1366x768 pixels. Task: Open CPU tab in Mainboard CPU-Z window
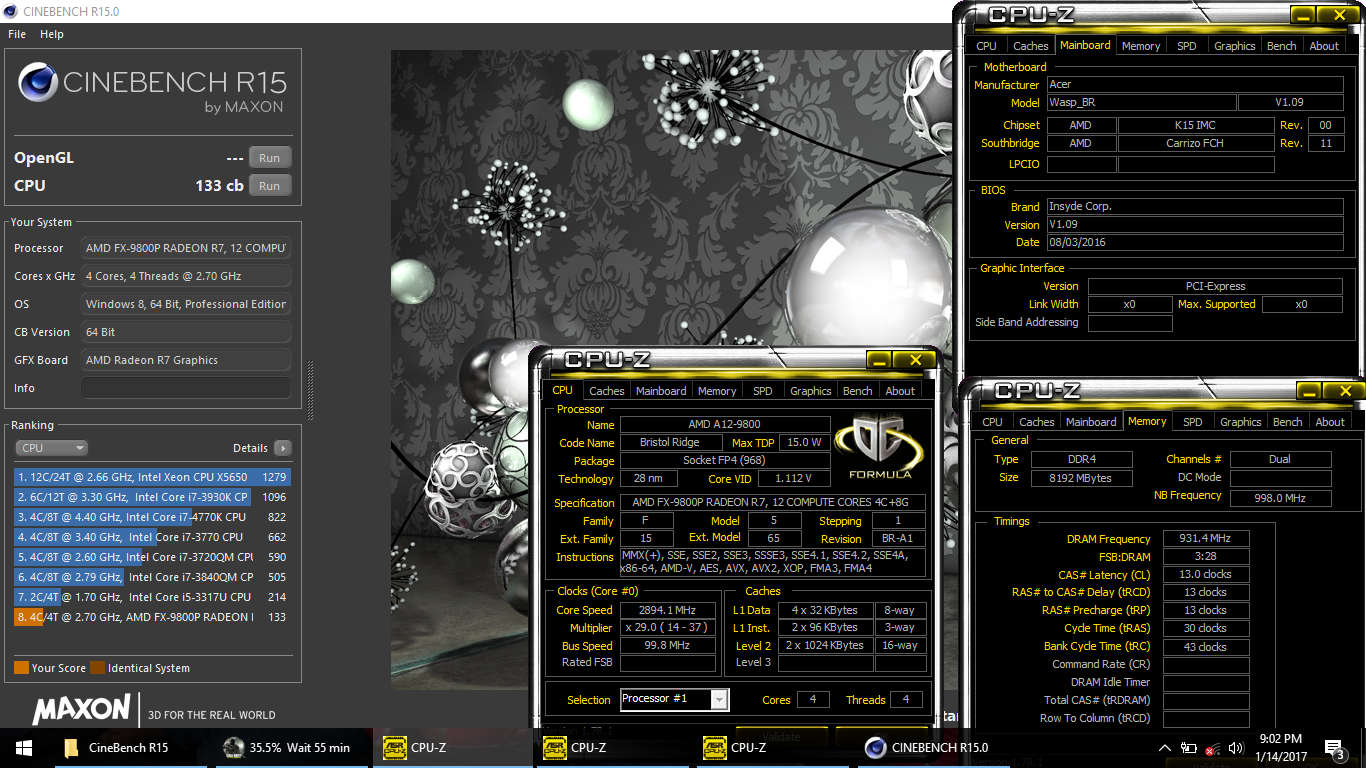click(x=986, y=46)
